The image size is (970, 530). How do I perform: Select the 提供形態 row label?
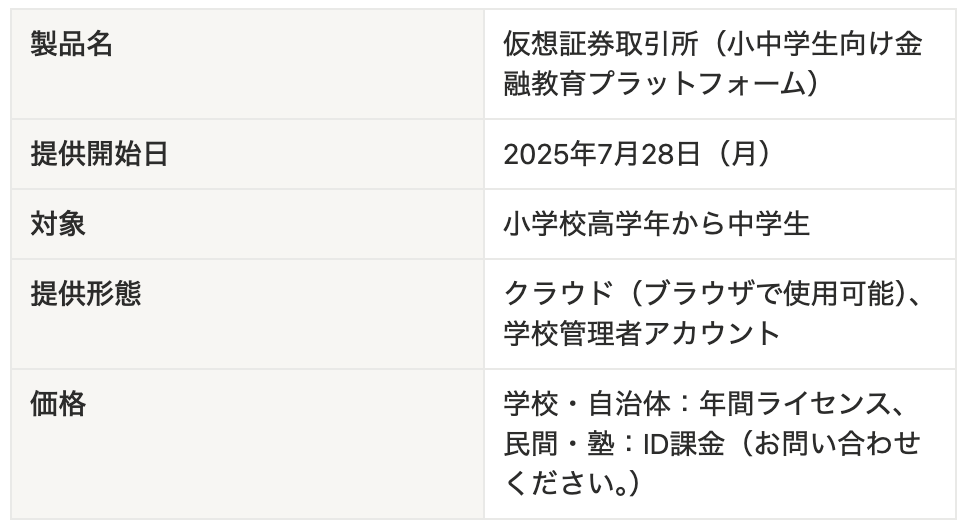pos(86,294)
